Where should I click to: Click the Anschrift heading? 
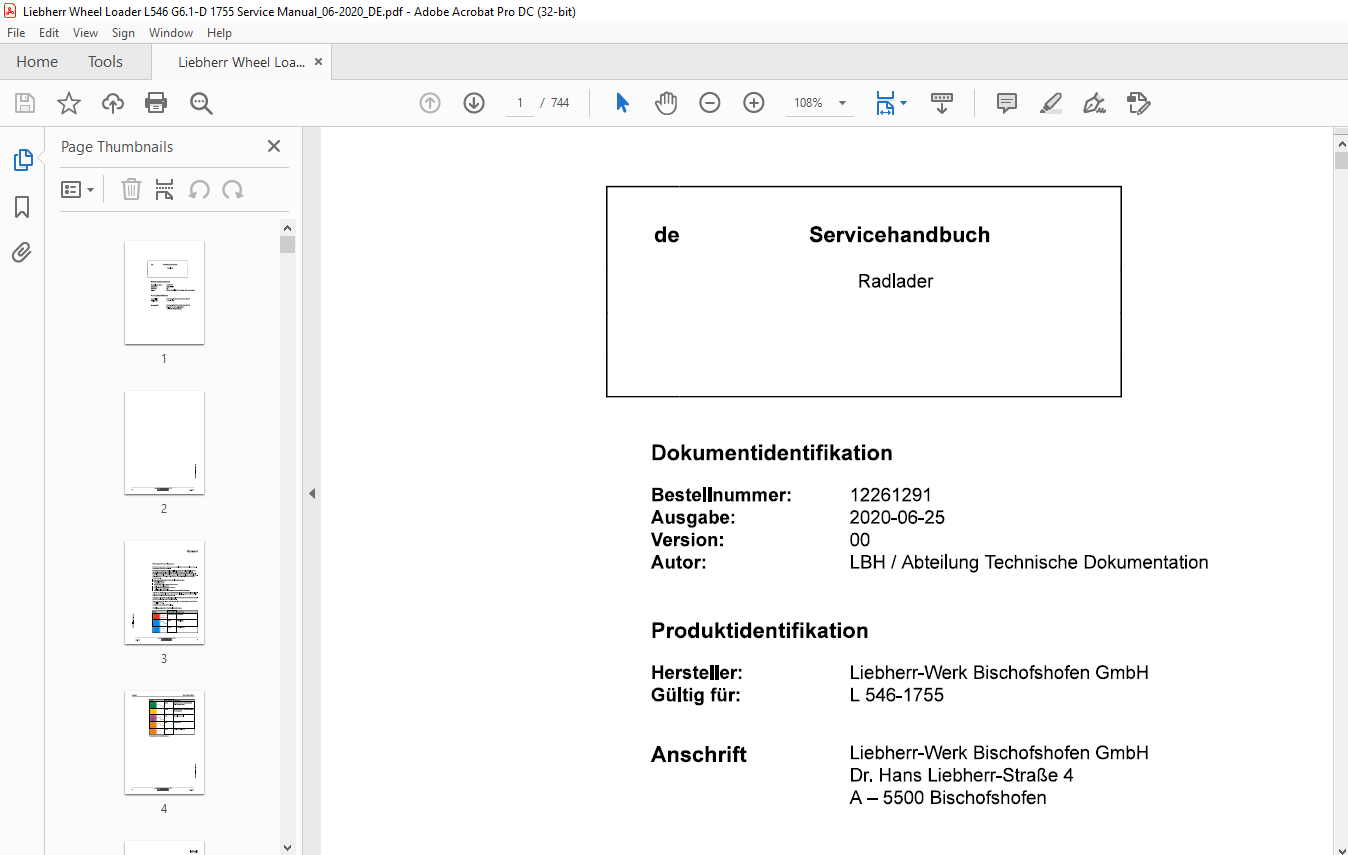pyautogui.click(x=699, y=755)
